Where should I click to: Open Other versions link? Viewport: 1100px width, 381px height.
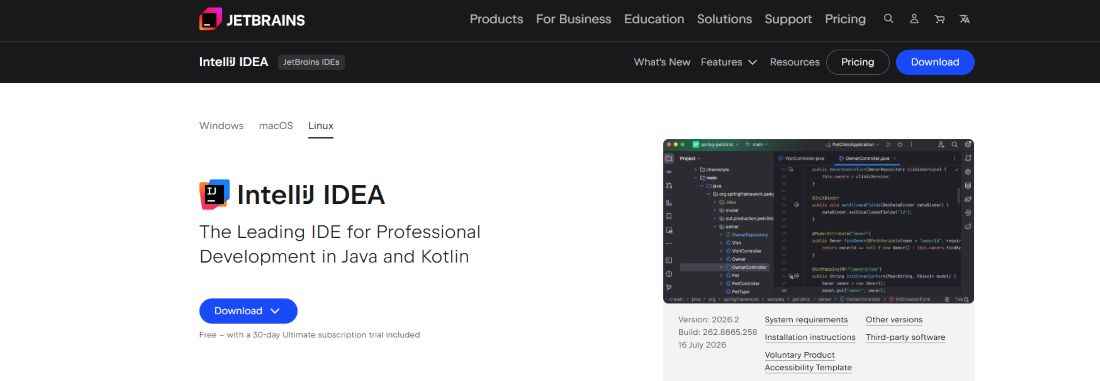(894, 320)
